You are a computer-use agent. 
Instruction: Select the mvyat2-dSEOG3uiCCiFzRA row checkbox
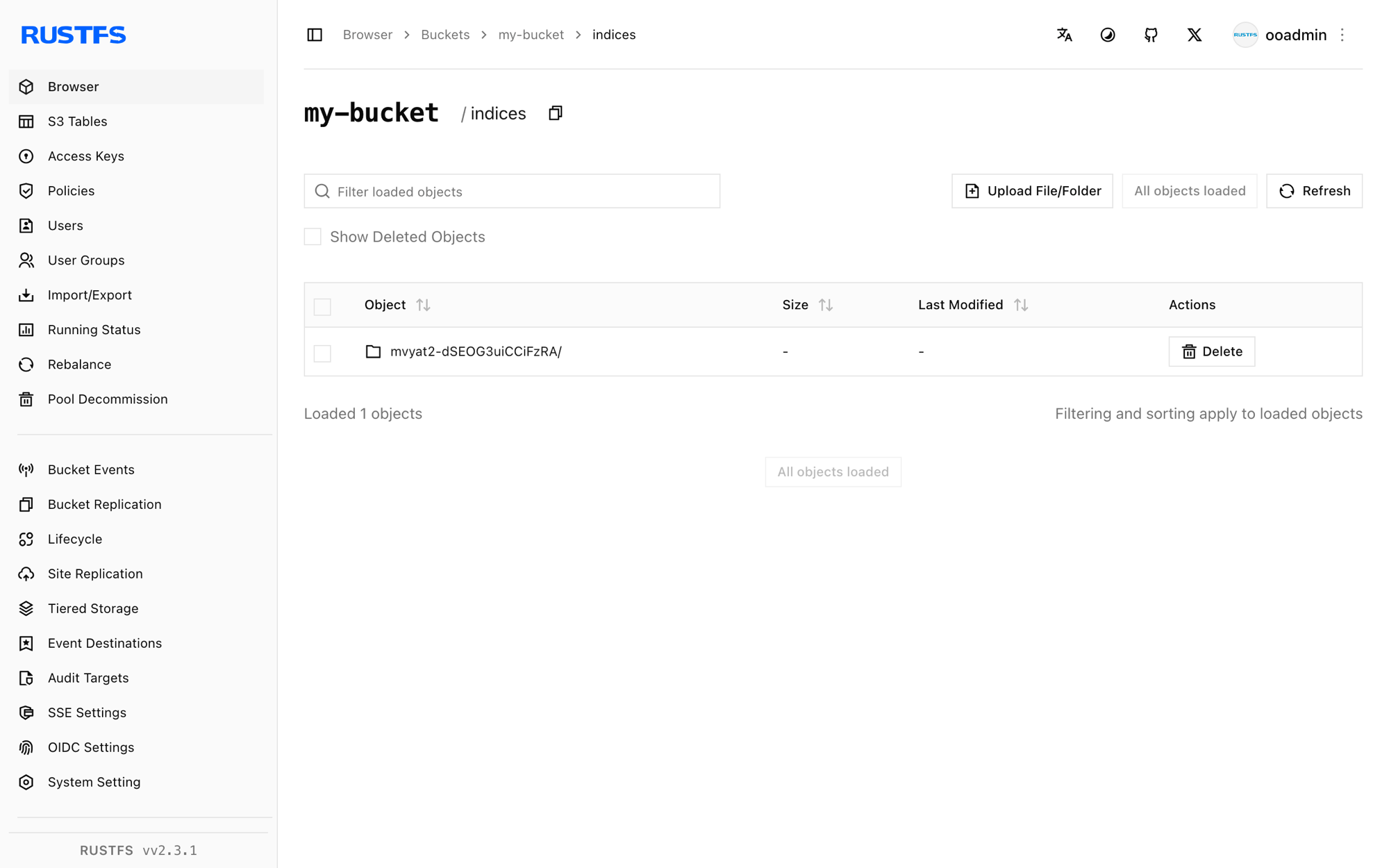322,353
